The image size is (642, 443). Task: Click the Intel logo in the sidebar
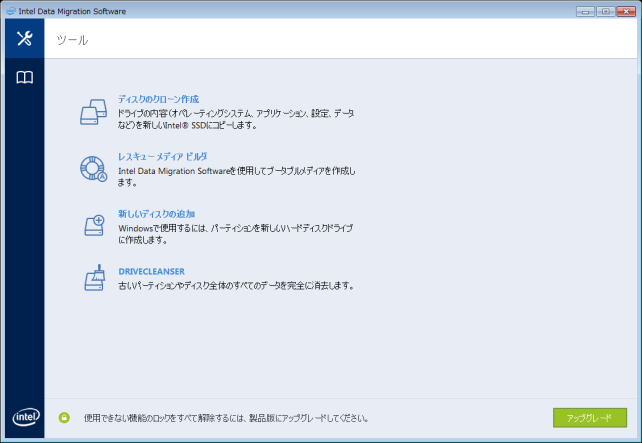(26, 417)
